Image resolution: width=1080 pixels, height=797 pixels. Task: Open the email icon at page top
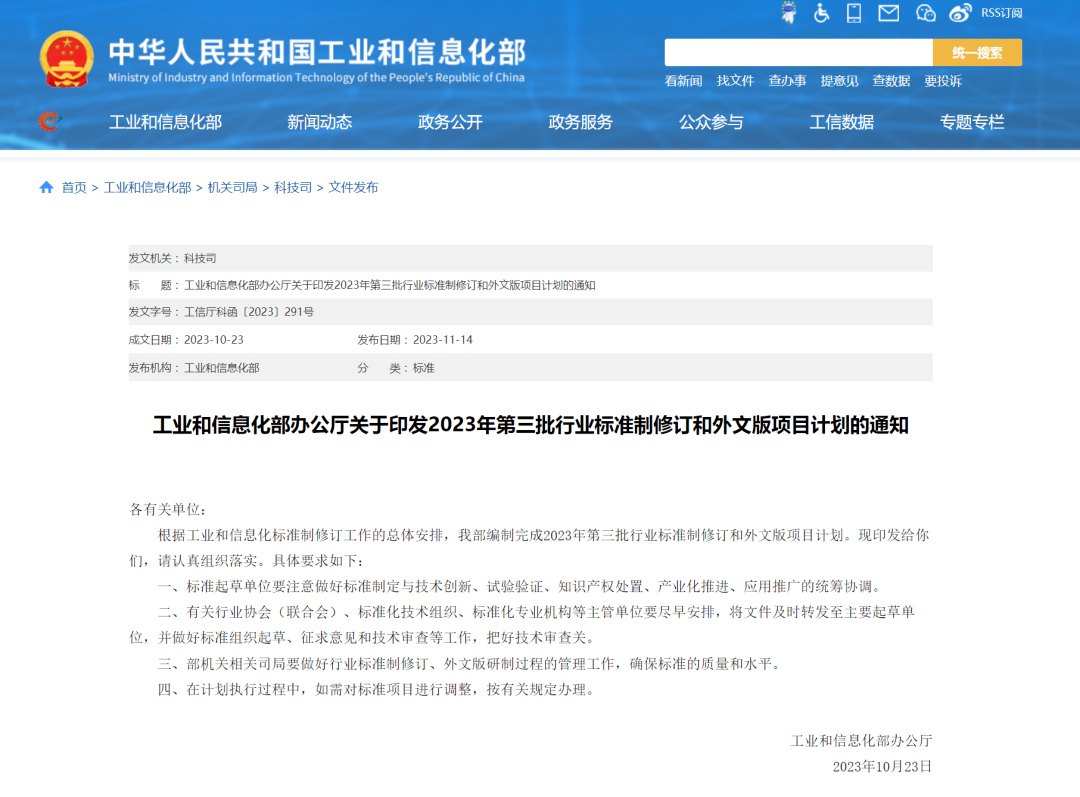click(x=888, y=13)
